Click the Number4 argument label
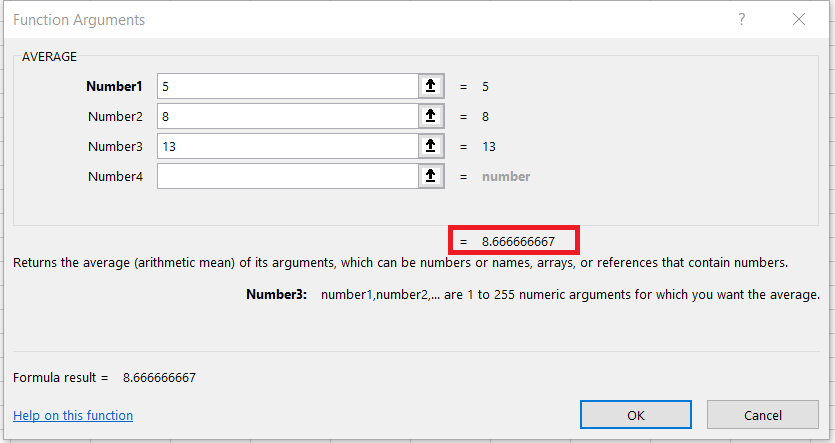The image size is (835, 443). pyautogui.click(x=116, y=176)
